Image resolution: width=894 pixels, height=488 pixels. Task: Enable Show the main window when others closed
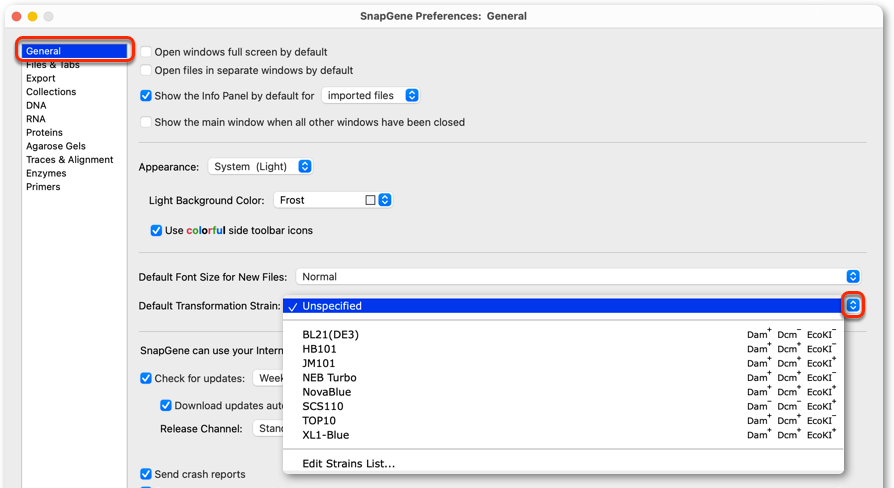pyautogui.click(x=146, y=122)
